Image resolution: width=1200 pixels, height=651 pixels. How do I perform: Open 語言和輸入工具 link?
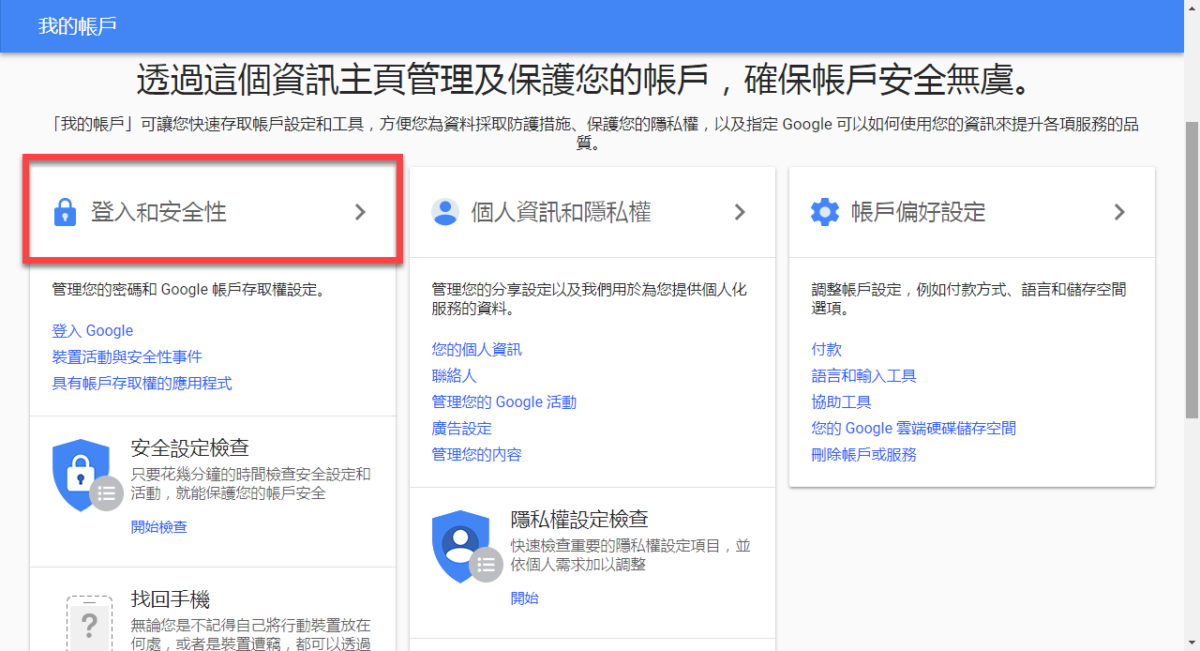click(864, 376)
